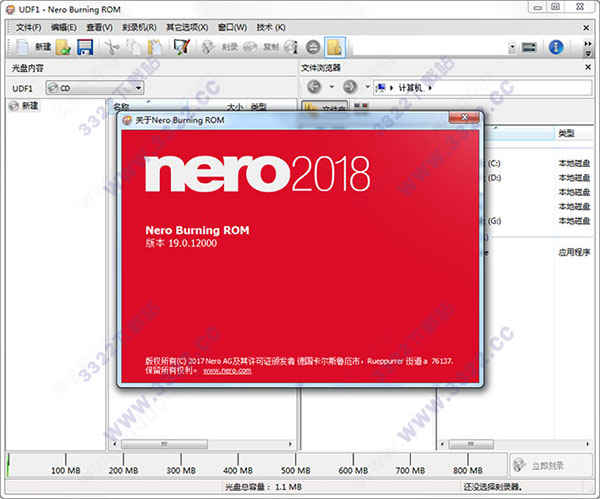600x499 pixels.
Task: Click the Nero icon in About dialog title
Action: click(127, 121)
